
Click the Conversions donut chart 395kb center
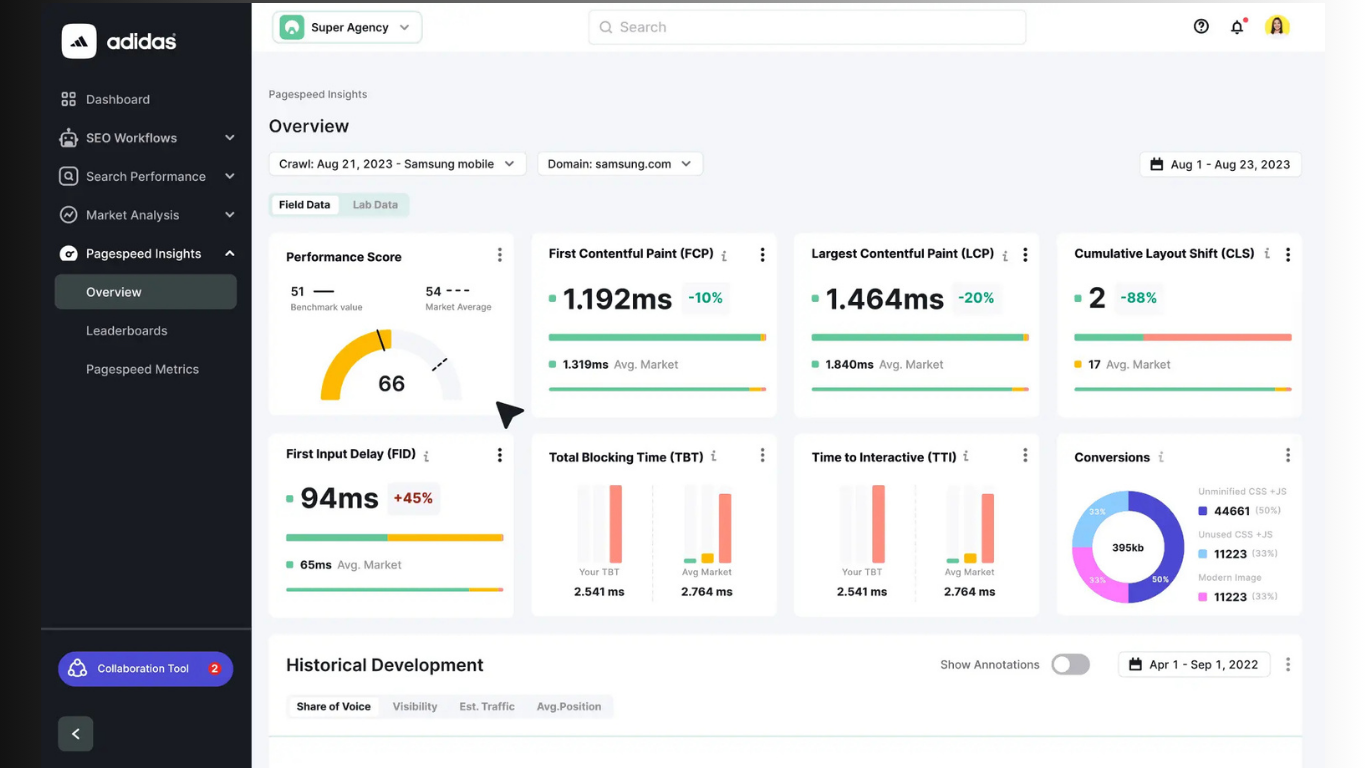click(1128, 547)
